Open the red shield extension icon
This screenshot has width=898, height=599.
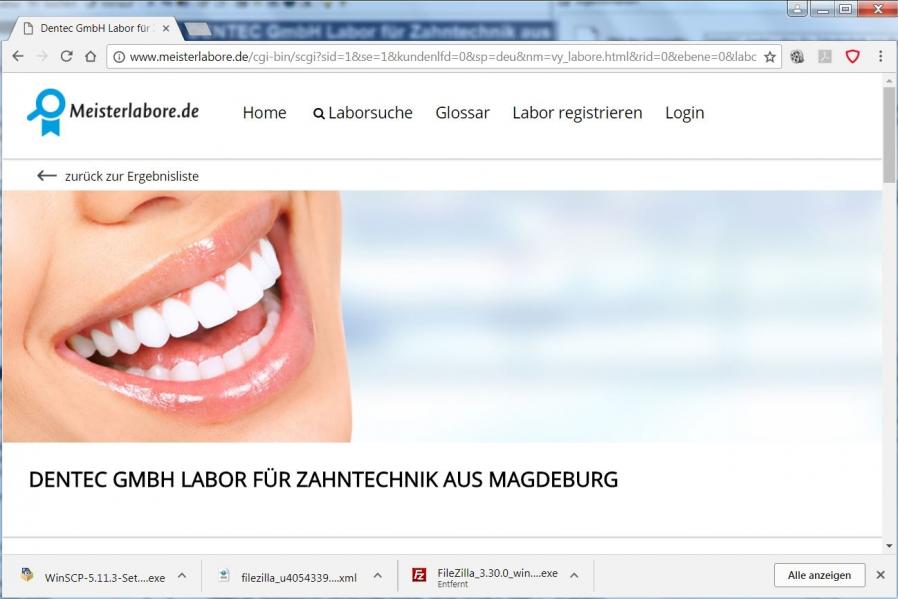click(852, 56)
